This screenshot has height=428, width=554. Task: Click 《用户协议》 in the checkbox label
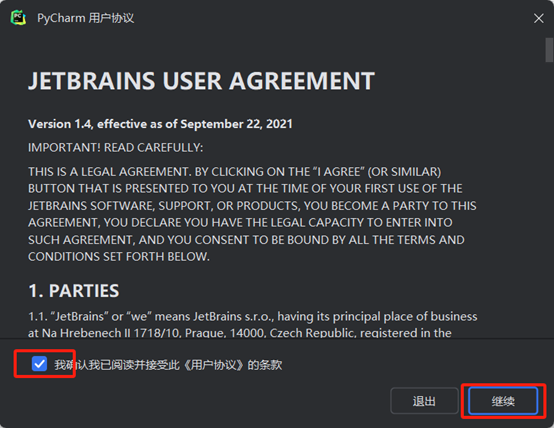(x=214, y=365)
